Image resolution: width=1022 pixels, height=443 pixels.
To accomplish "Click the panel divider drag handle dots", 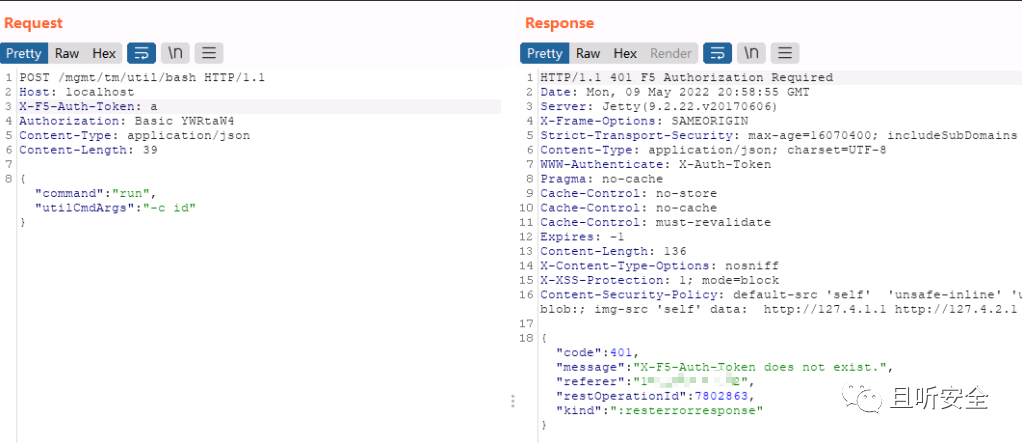I will pos(512,401).
